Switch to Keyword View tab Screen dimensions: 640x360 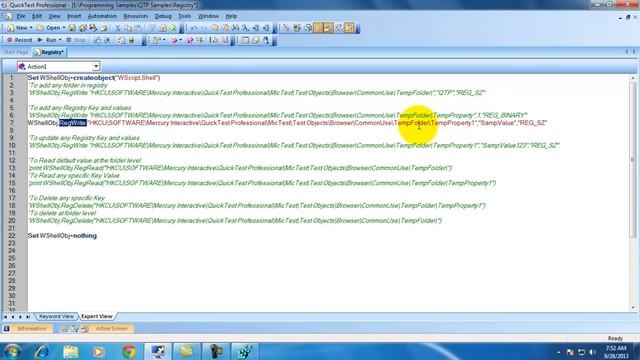(56, 316)
